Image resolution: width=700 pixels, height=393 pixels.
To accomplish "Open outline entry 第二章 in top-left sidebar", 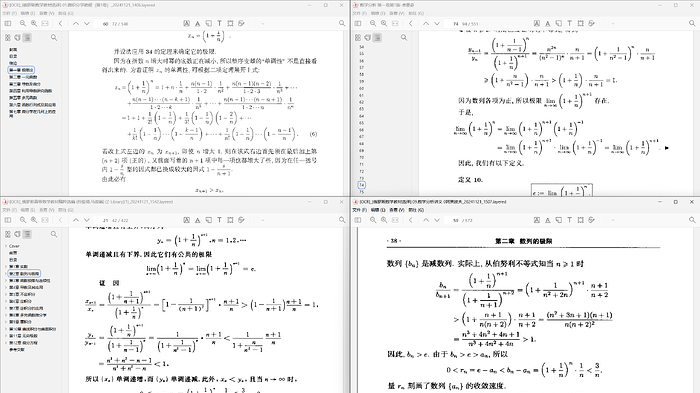I will (x=23, y=77).
